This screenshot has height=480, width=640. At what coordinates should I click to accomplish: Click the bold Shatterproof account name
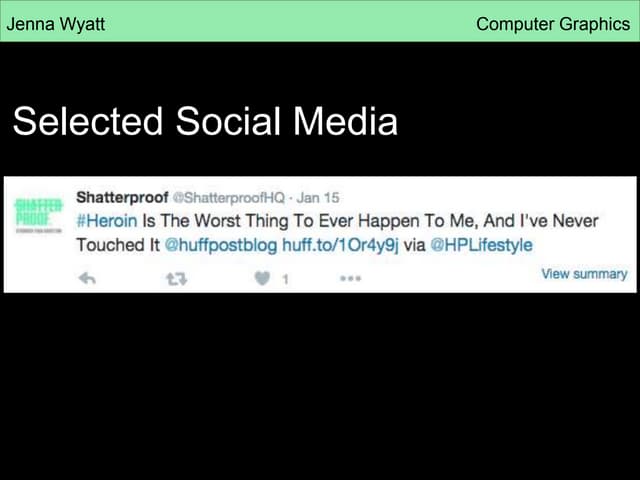click(121, 197)
